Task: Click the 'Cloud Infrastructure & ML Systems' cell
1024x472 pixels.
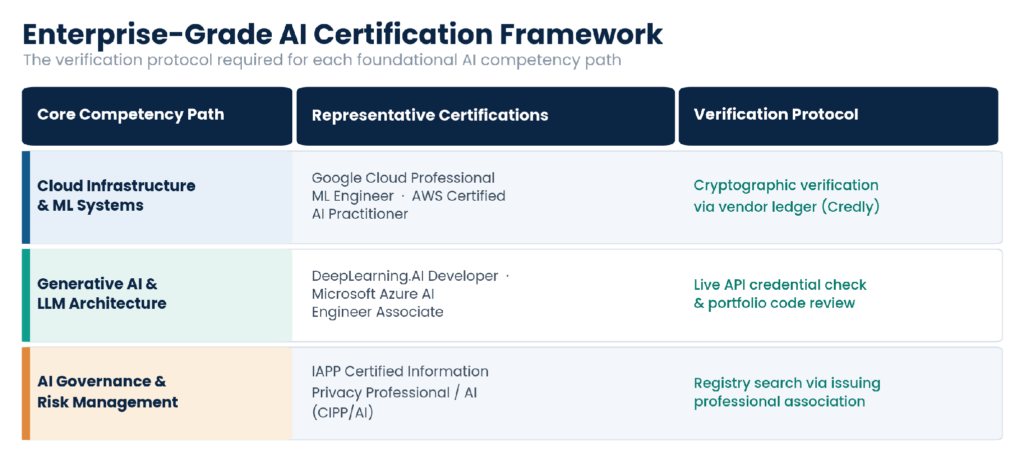Action: 157,197
